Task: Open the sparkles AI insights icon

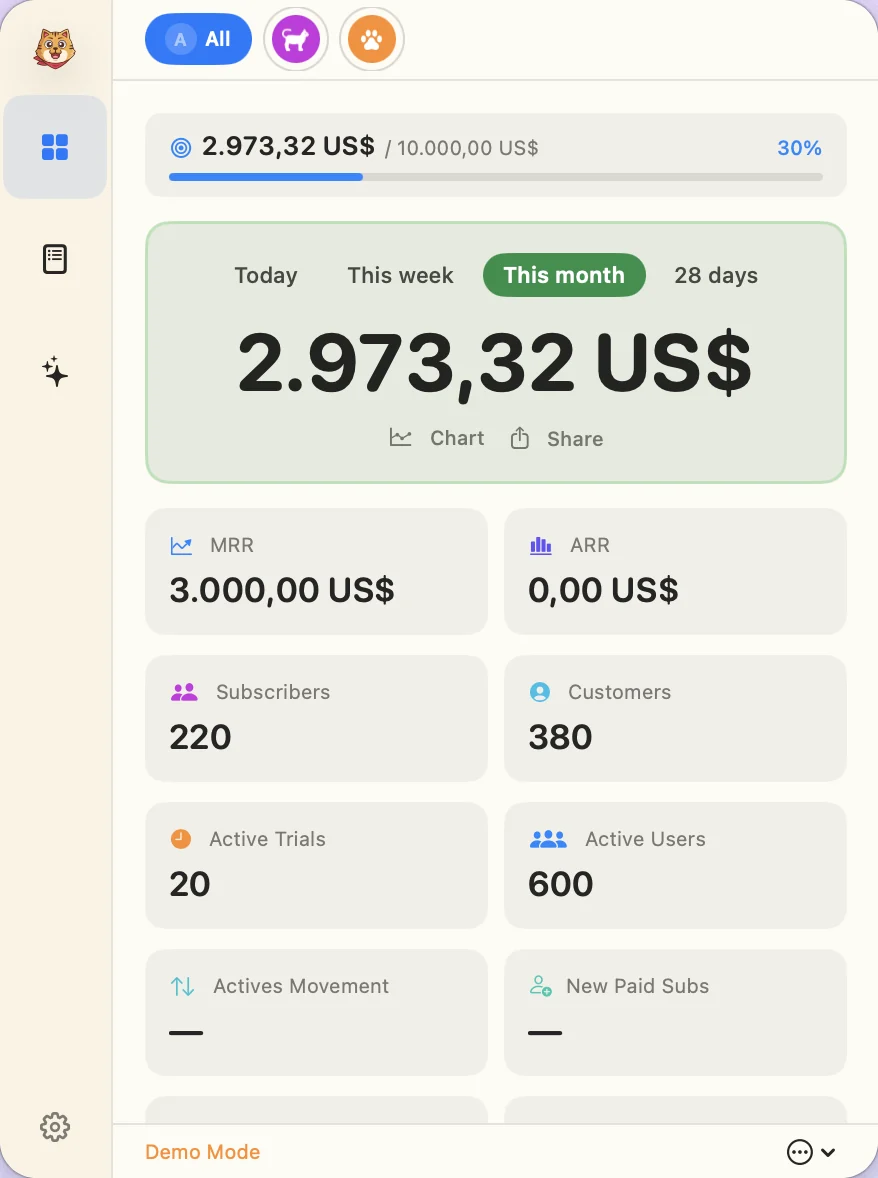Action: pos(55,372)
